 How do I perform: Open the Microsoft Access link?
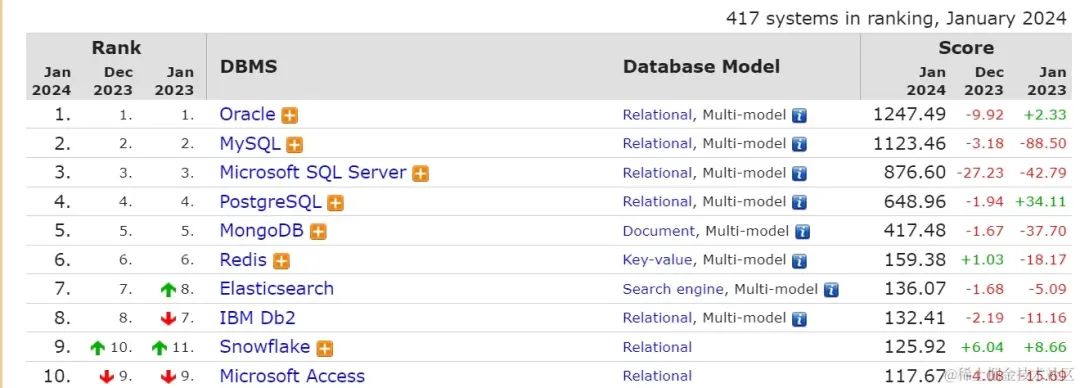[x=292, y=376]
